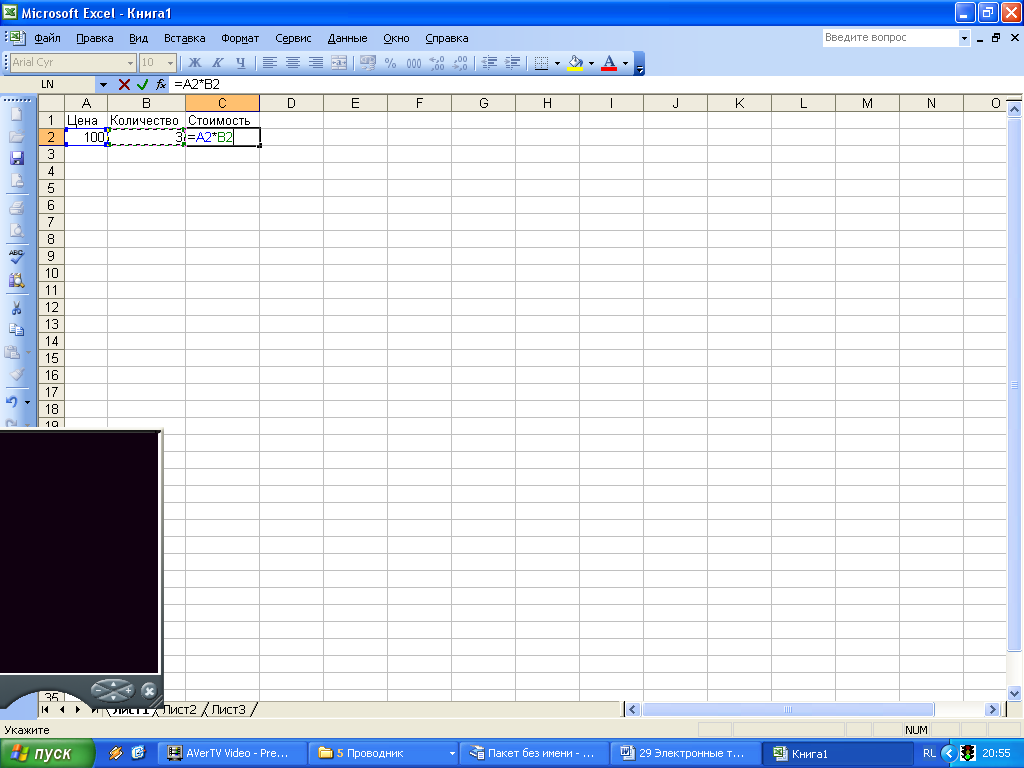Viewport: 1024px width, 768px height.
Task: Open Insert Function fx dialog
Action: 160,85
